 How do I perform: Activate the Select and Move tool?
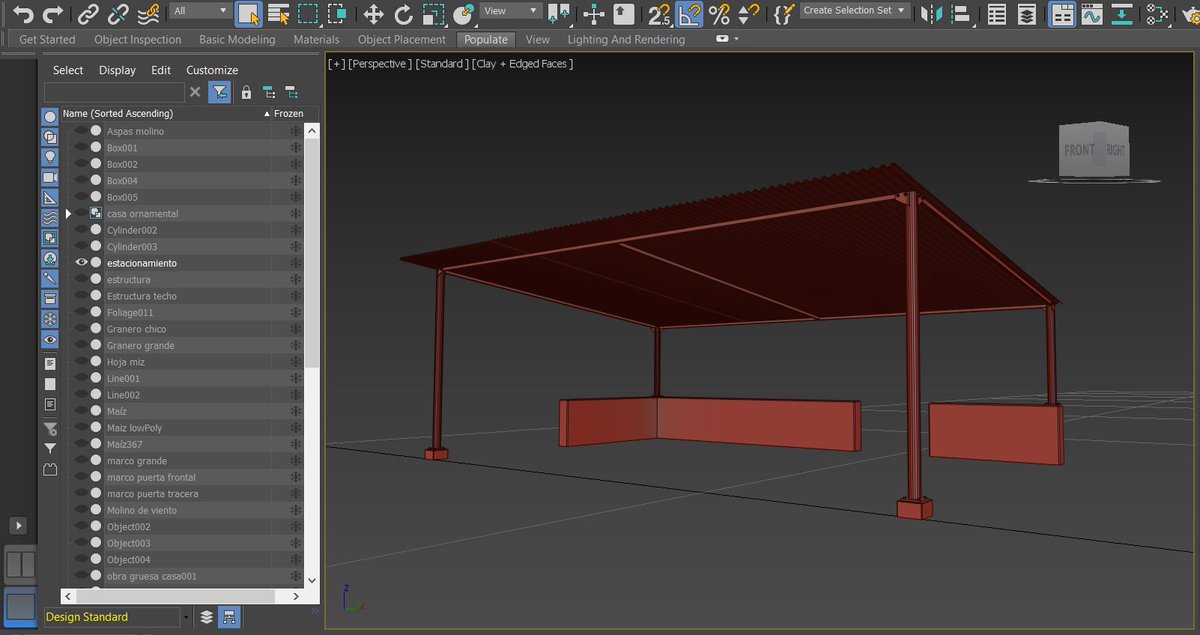point(373,14)
